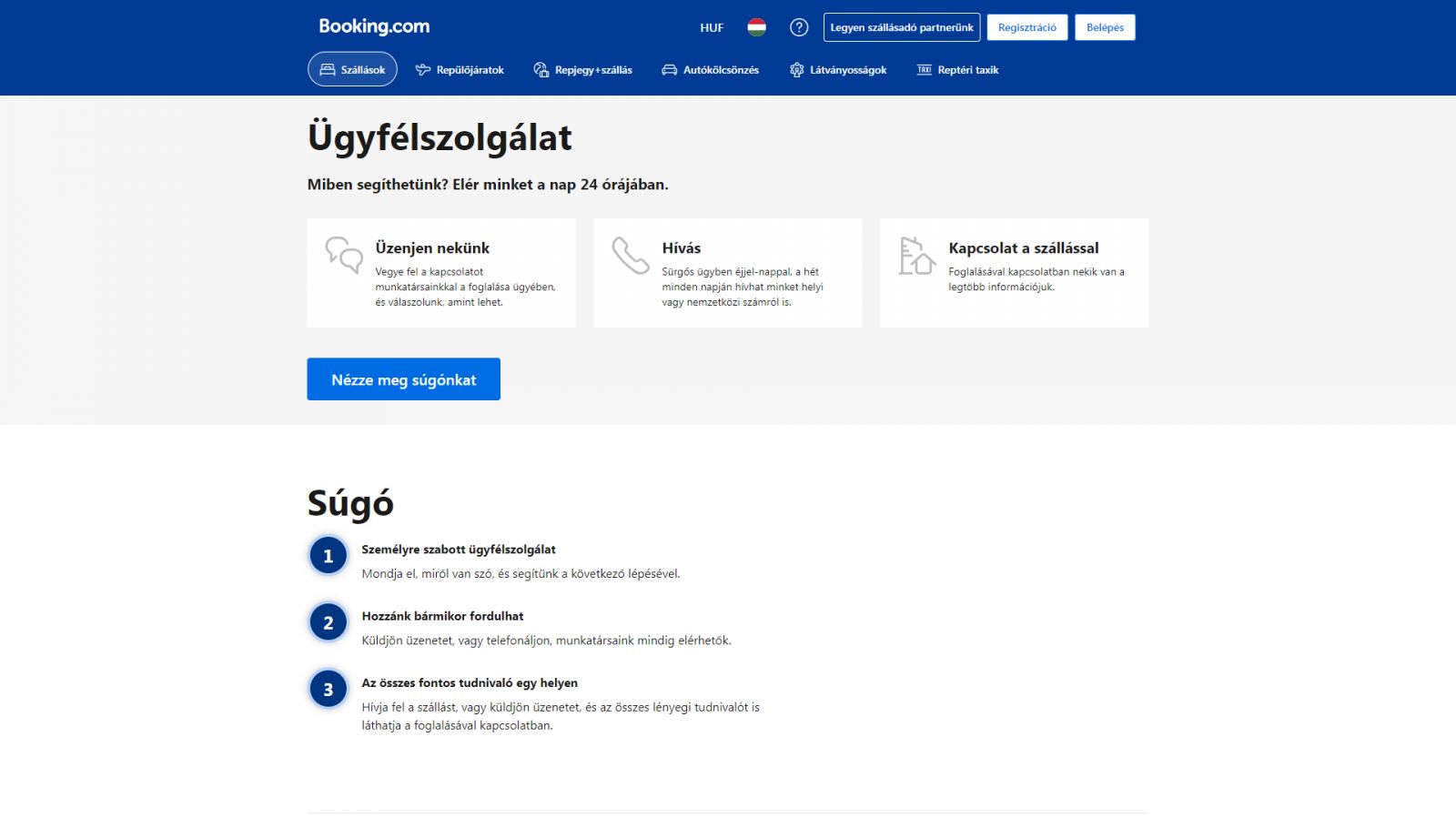
Task: Select the Hívás card
Action: [x=728, y=272]
